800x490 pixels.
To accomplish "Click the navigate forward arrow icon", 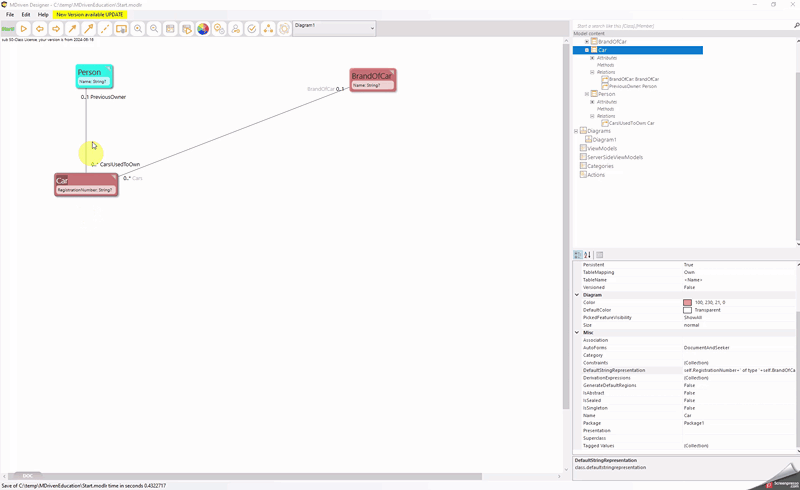I will click(x=56, y=29).
